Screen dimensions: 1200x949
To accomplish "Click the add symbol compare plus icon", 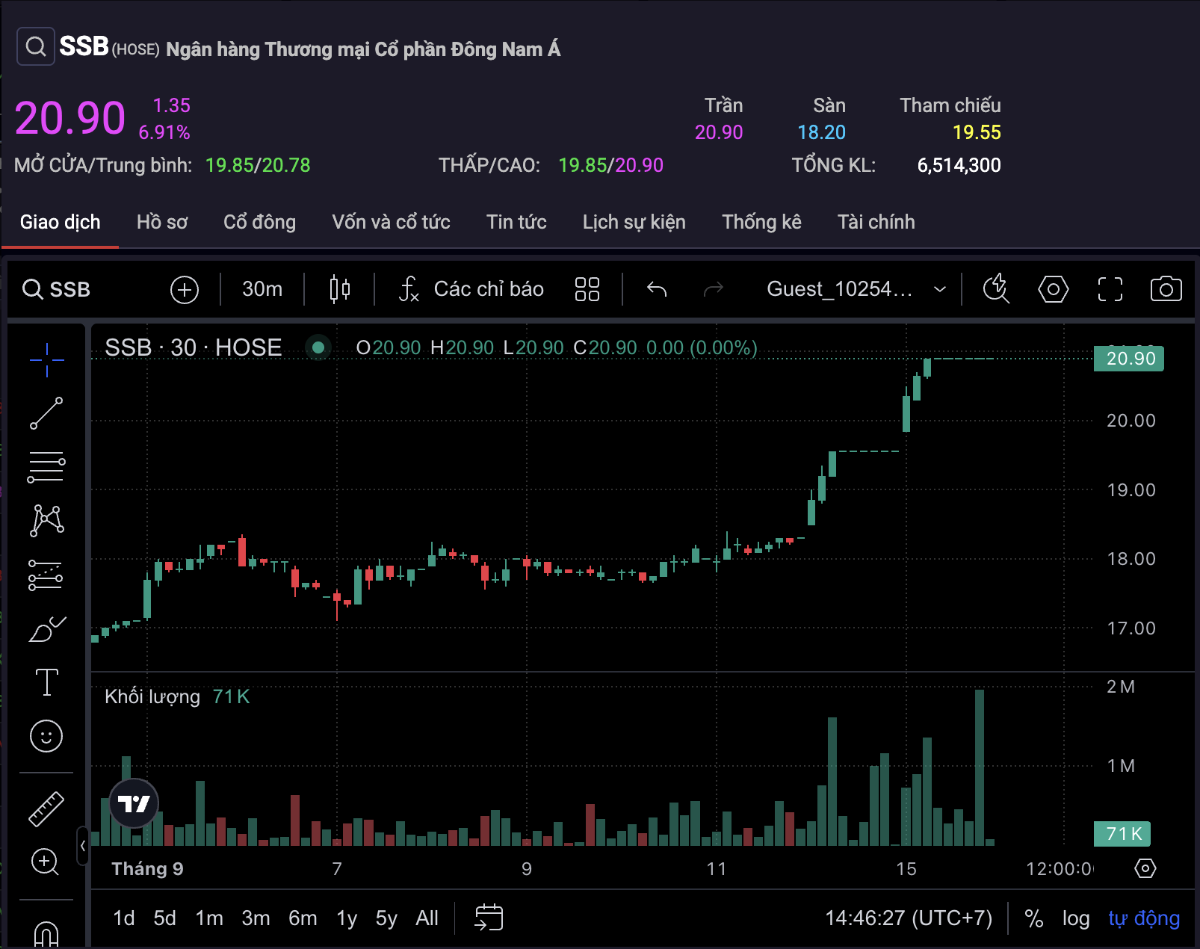I will click(x=185, y=290).
